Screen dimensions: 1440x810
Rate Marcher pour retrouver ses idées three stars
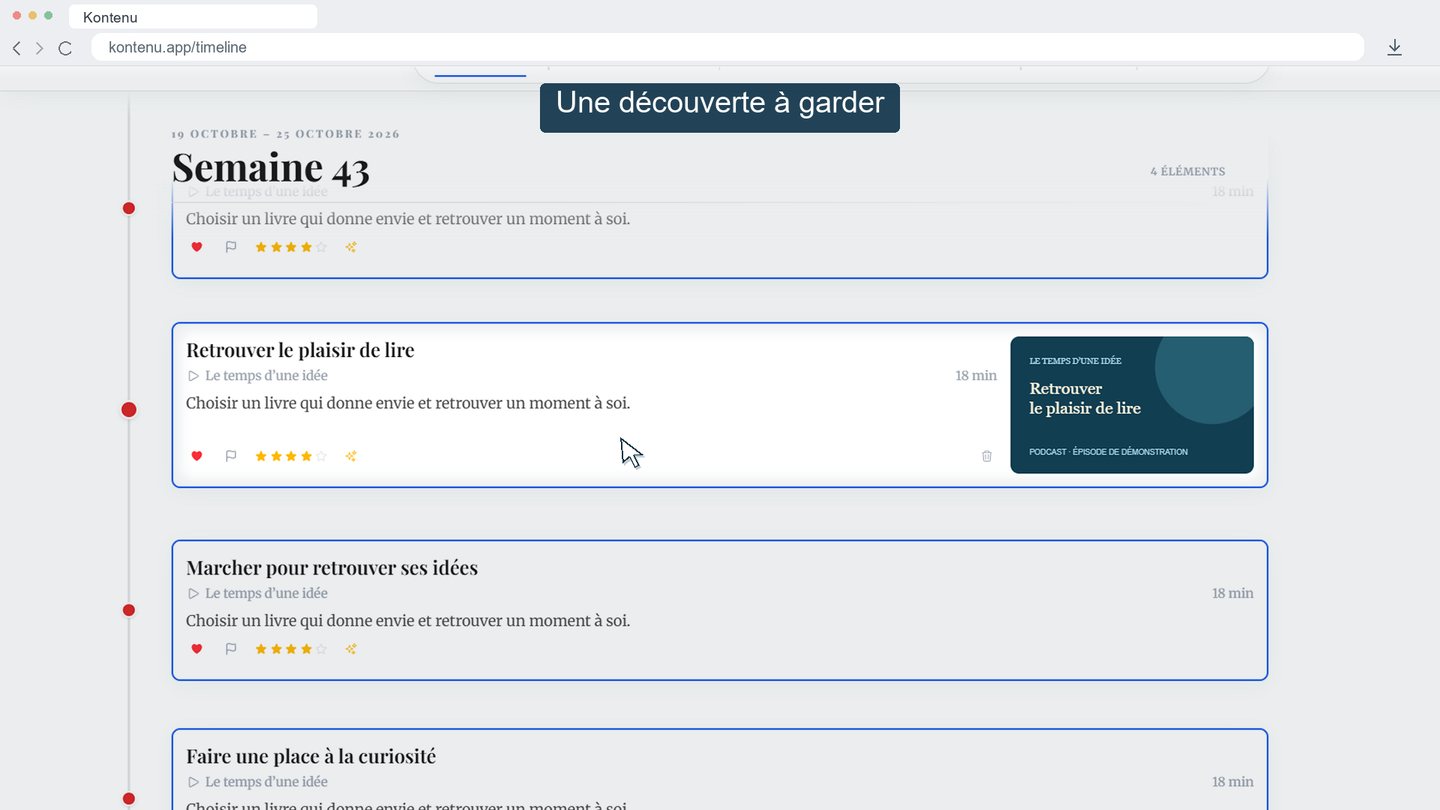click(x=291, y=649)
